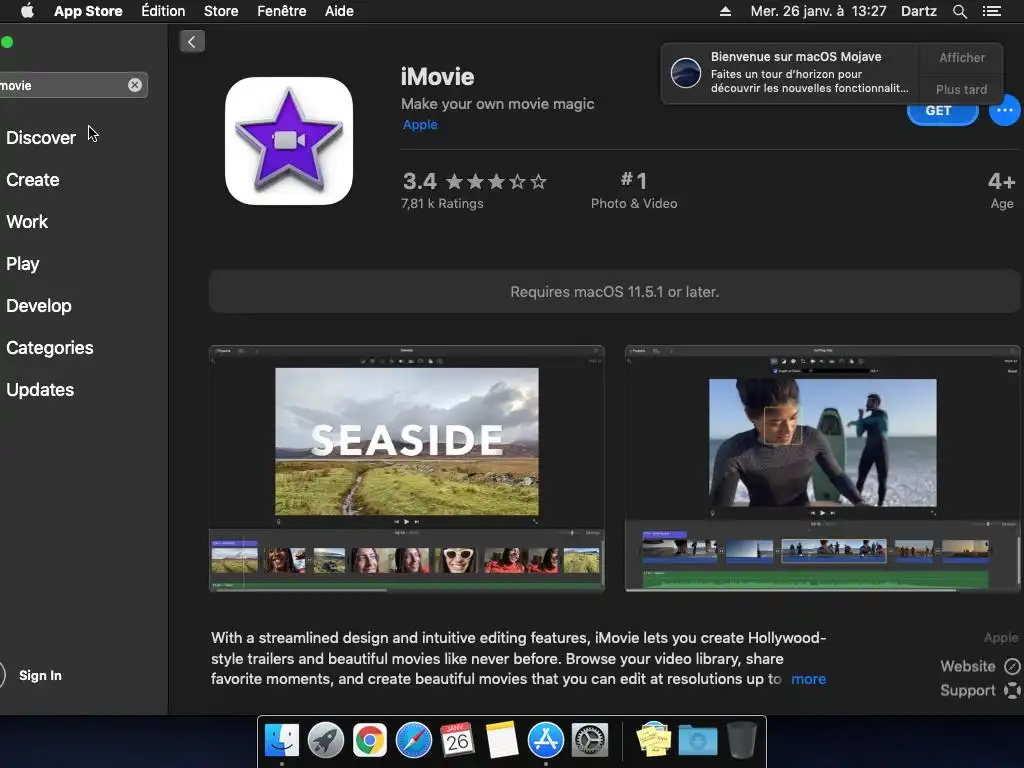Expand description with the more link

click(808, 679)
